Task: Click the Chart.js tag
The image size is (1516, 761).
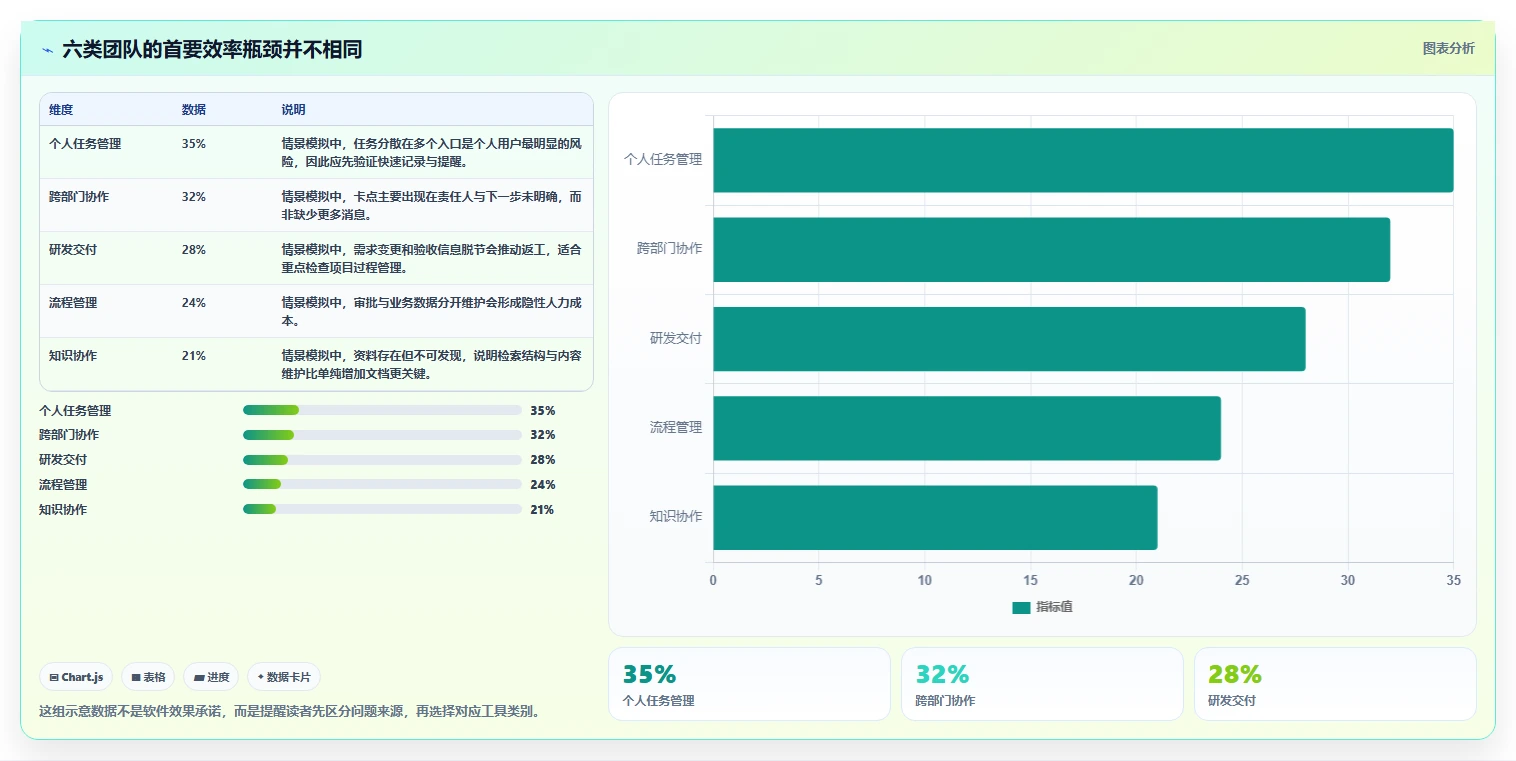Action: coord(76,677)
